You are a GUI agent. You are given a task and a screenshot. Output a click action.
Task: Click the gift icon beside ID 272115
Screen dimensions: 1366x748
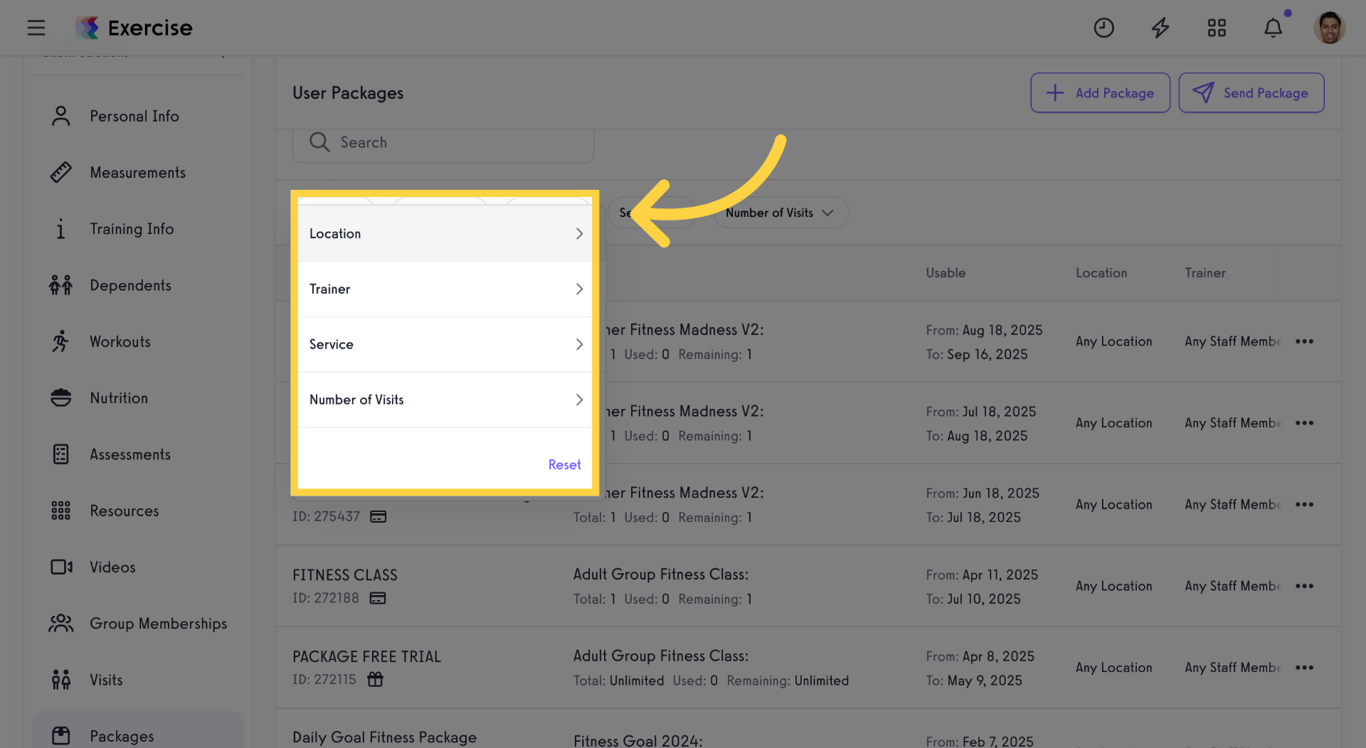click(375, 679)
